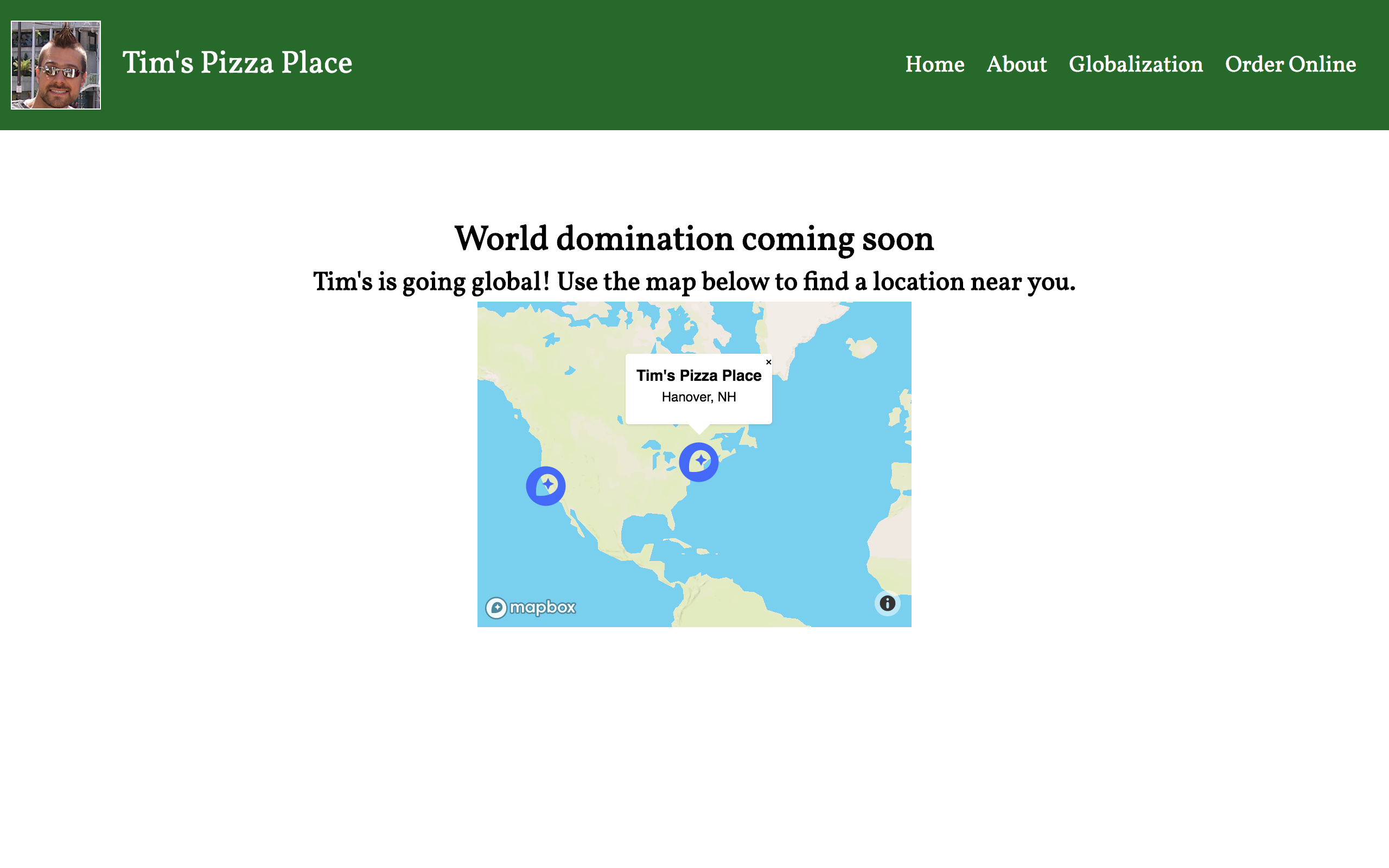Click the Tim's is going global subheading
1389x868 pixels.
point(694,282)
